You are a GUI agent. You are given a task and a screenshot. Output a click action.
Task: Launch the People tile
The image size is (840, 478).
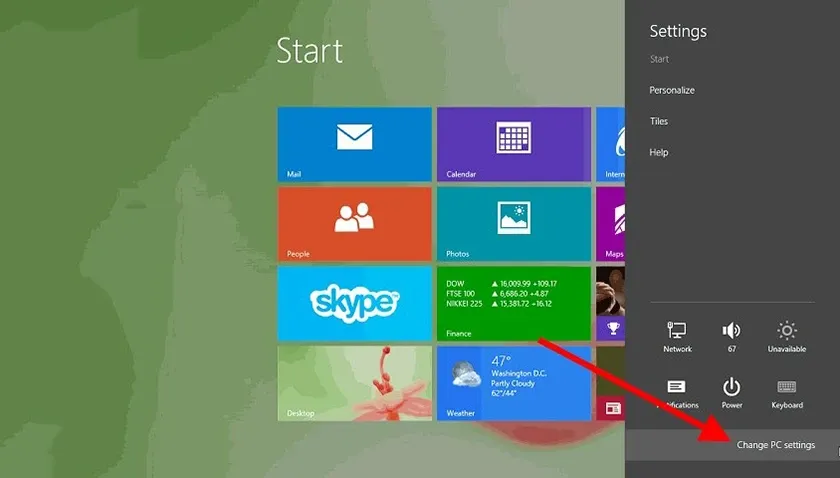coord(354,224)
